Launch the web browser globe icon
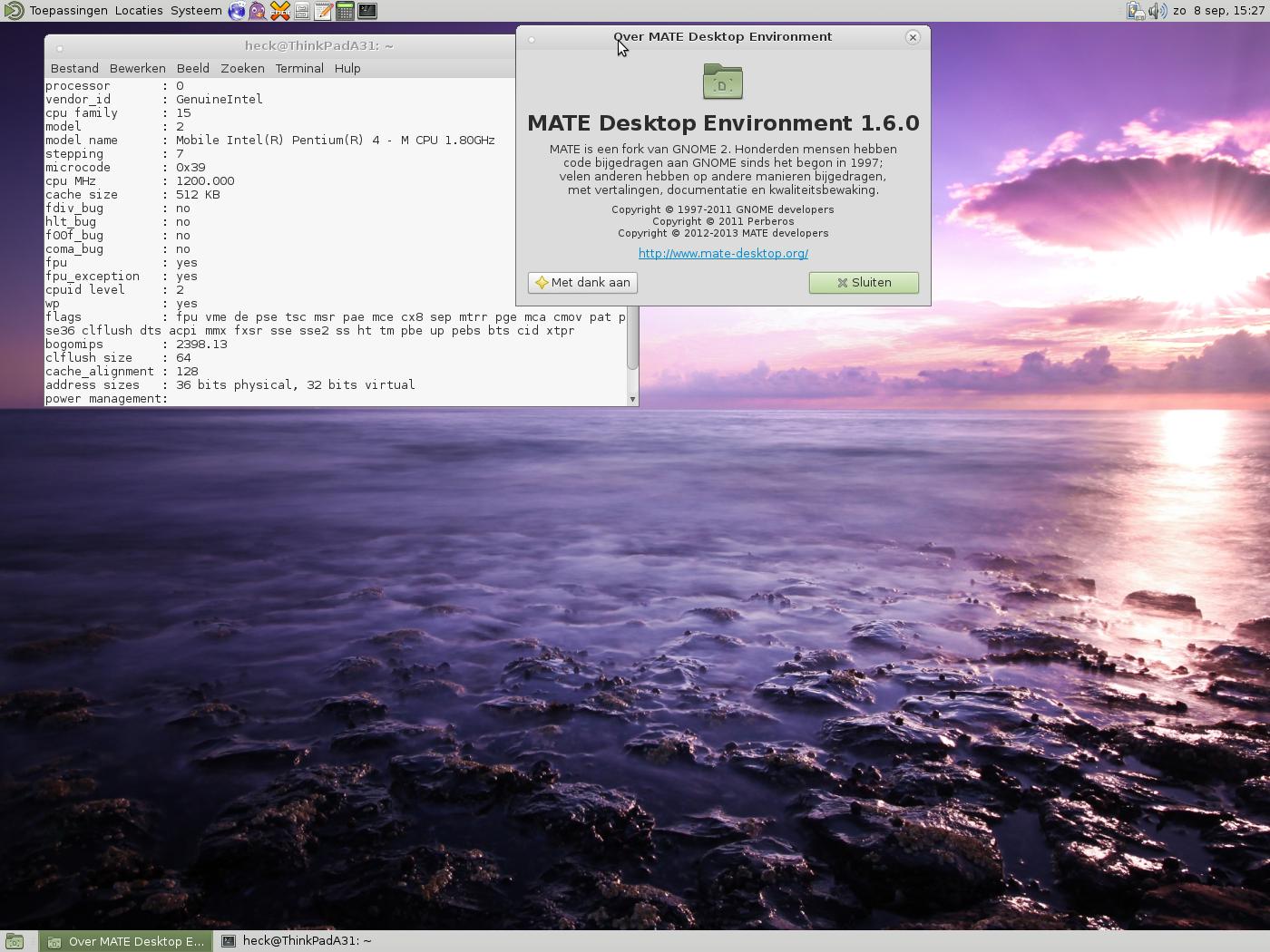Image resolution: width=1270 pixels, height=952 pixels. pyautogui.click(x=237, y=11)
